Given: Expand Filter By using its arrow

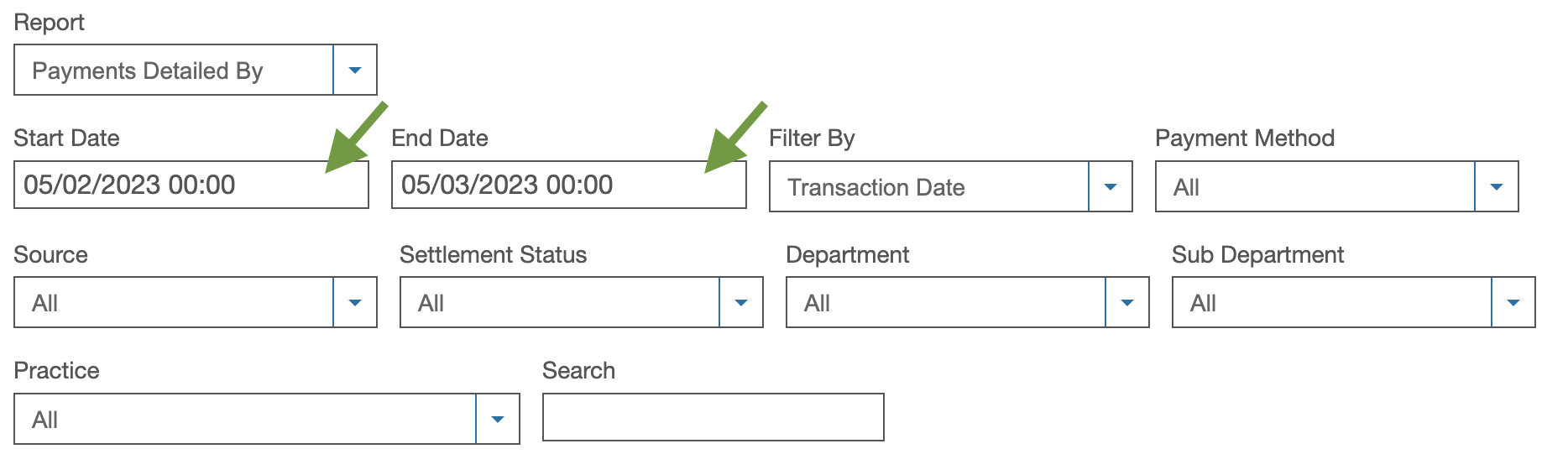Looking at the screenshot, I should (x=1111, y=187).
